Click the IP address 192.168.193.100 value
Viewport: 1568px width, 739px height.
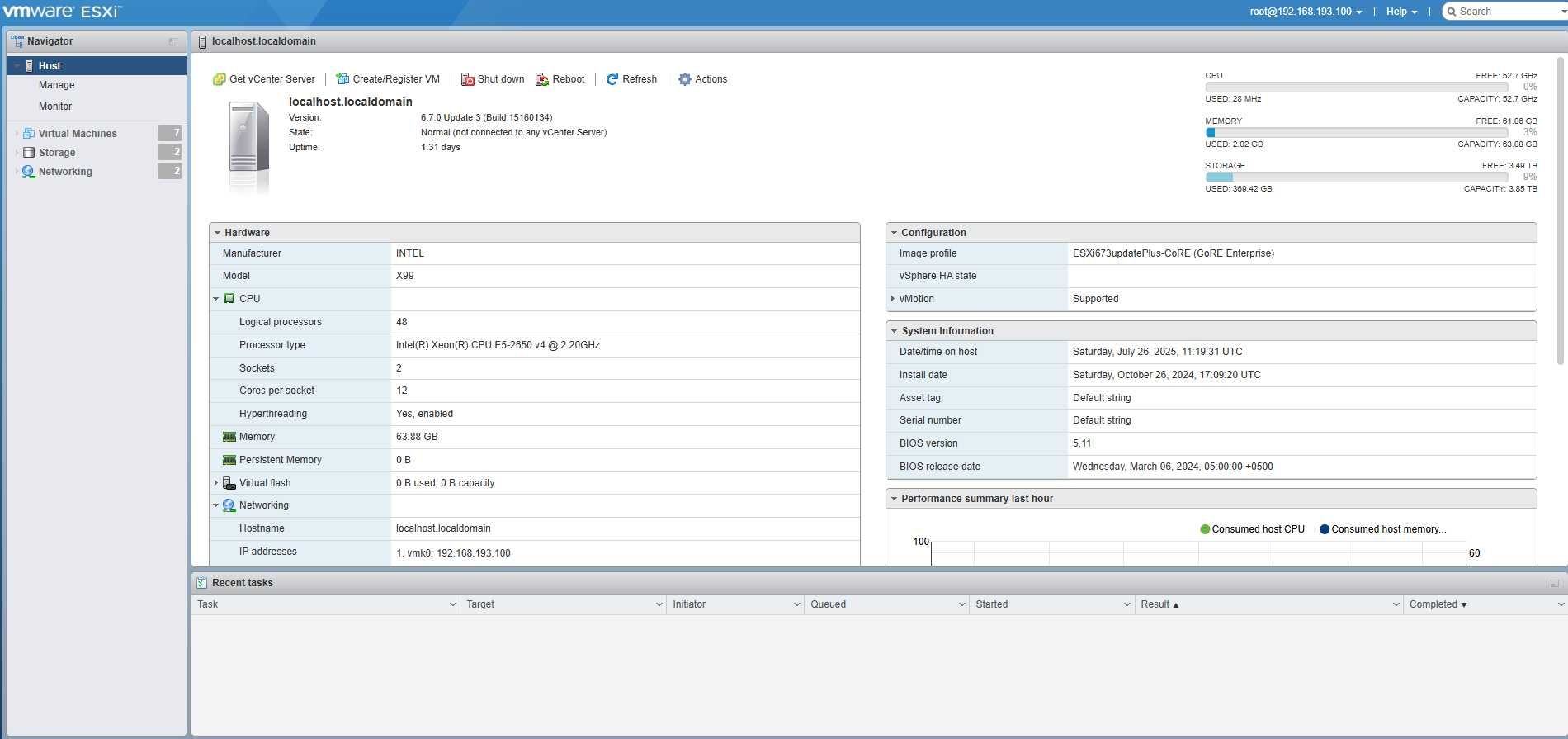pyautogui.click(x=473, y=553)
